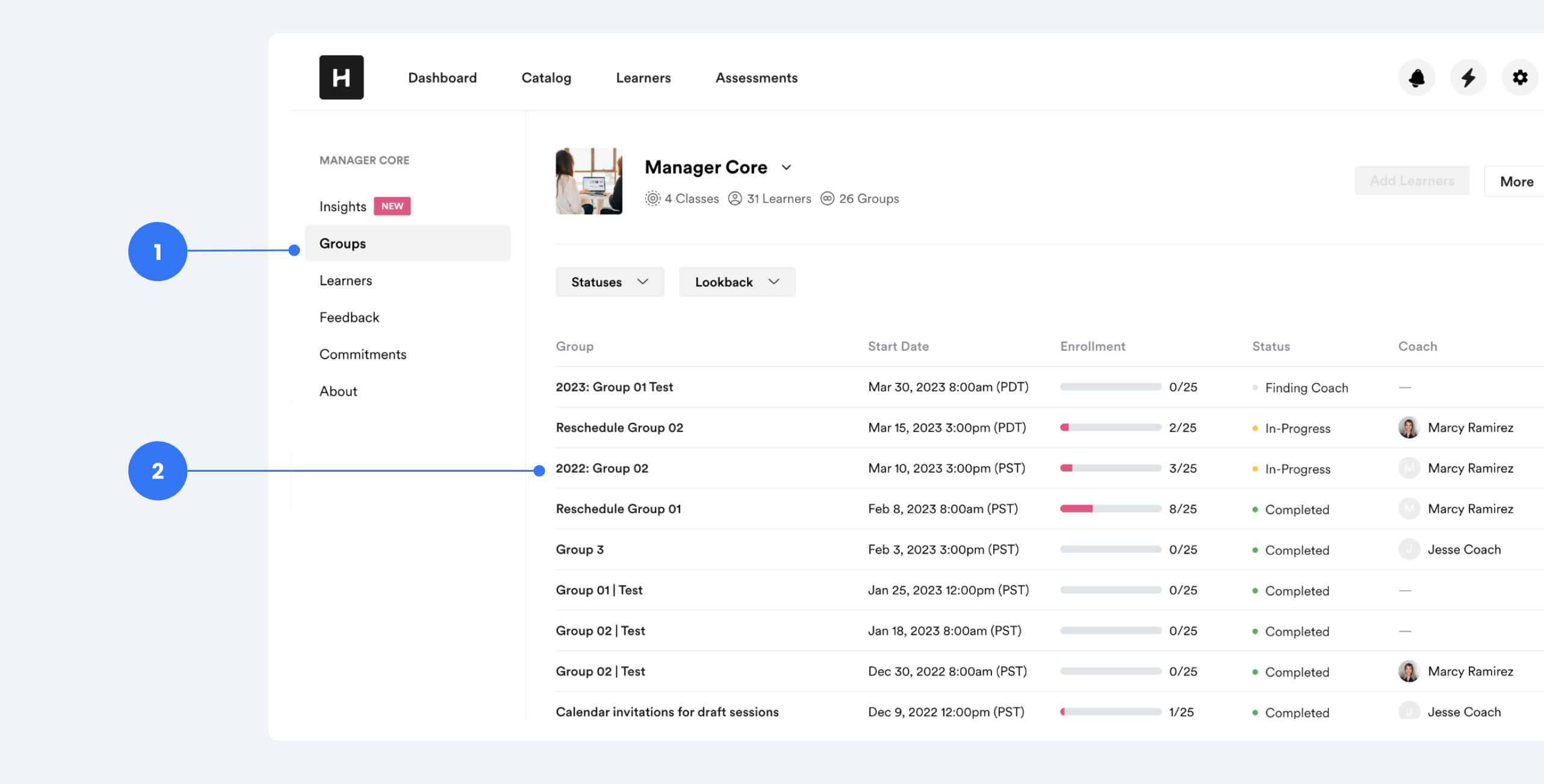The width and height of the screenshot is (1544, 784).
Task: Open settings with the gear icon
Action: tap(1521, 77)
